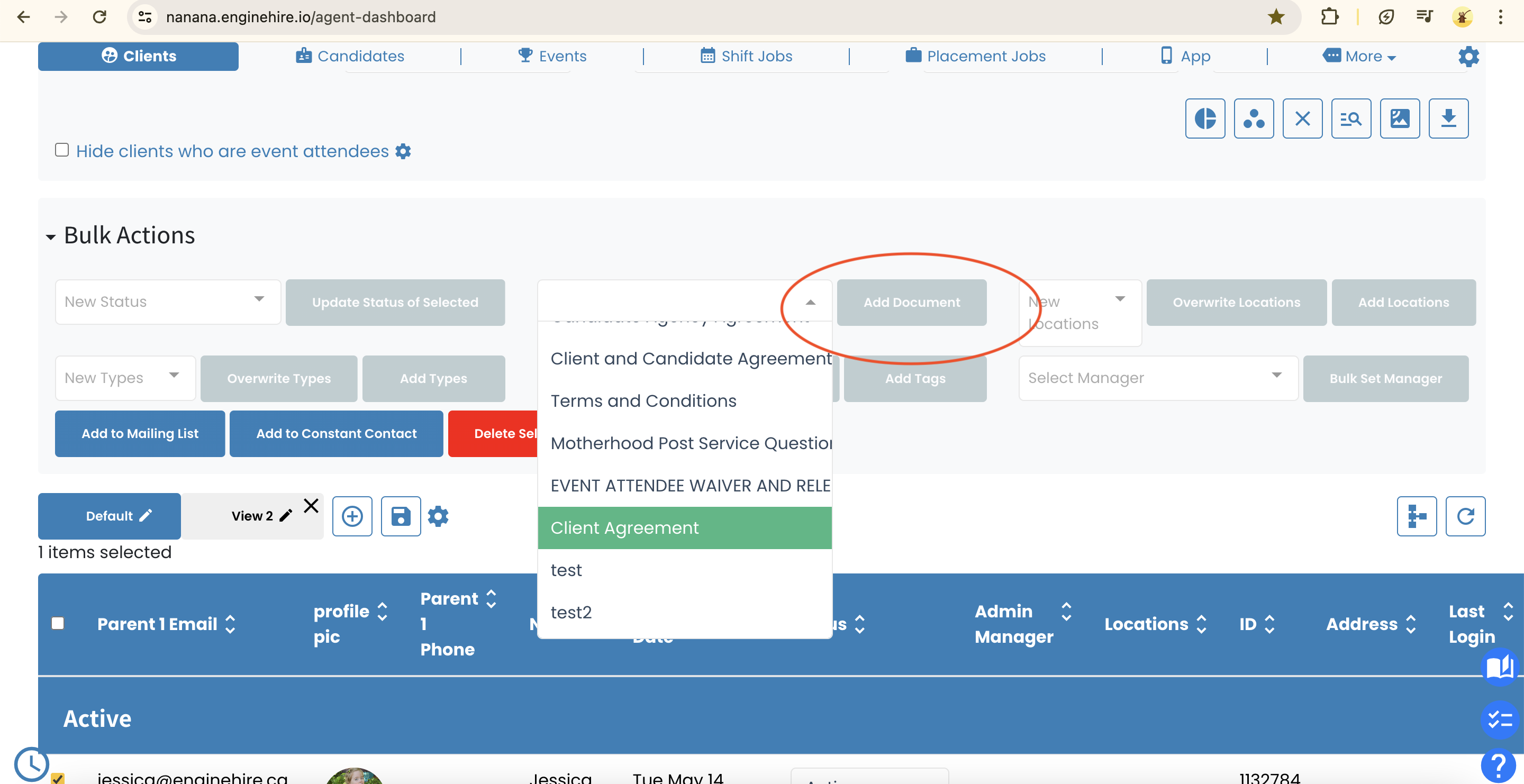Screen dimensions: 1524x784
Task: Click the Add to Mailing List button
Action: 140,433
